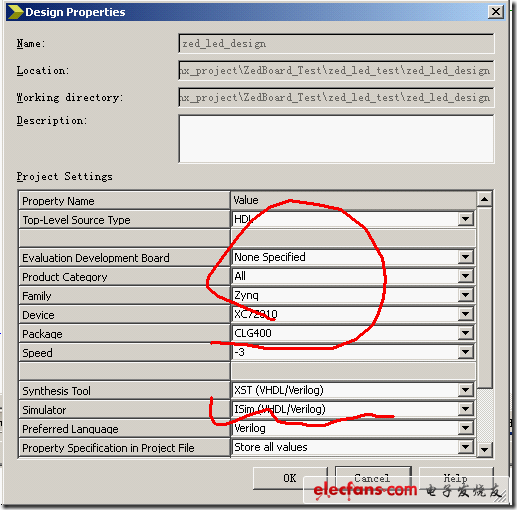Expand the Package dropdown showing CLG400
The height and width of the screenshot is (510, 517).
point(465,333)
